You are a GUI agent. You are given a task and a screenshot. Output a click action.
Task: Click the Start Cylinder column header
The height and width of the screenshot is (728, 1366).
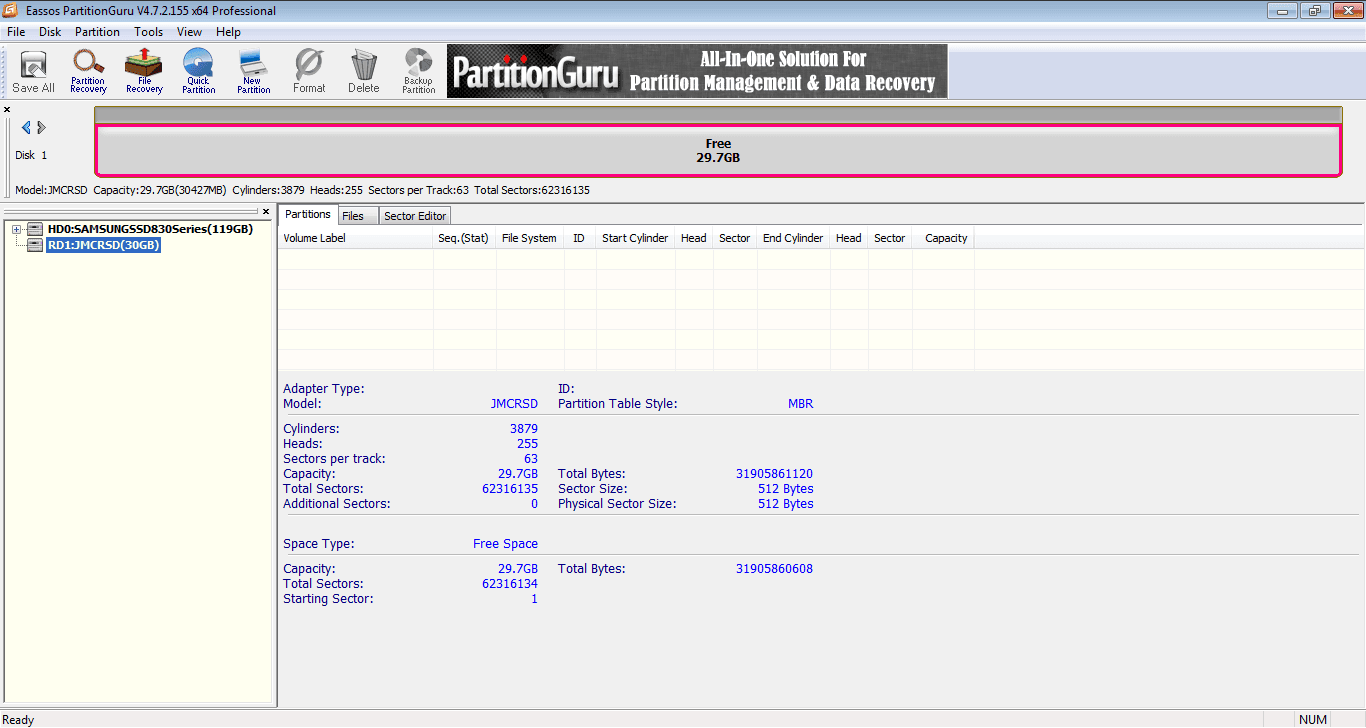click(635, 238)
